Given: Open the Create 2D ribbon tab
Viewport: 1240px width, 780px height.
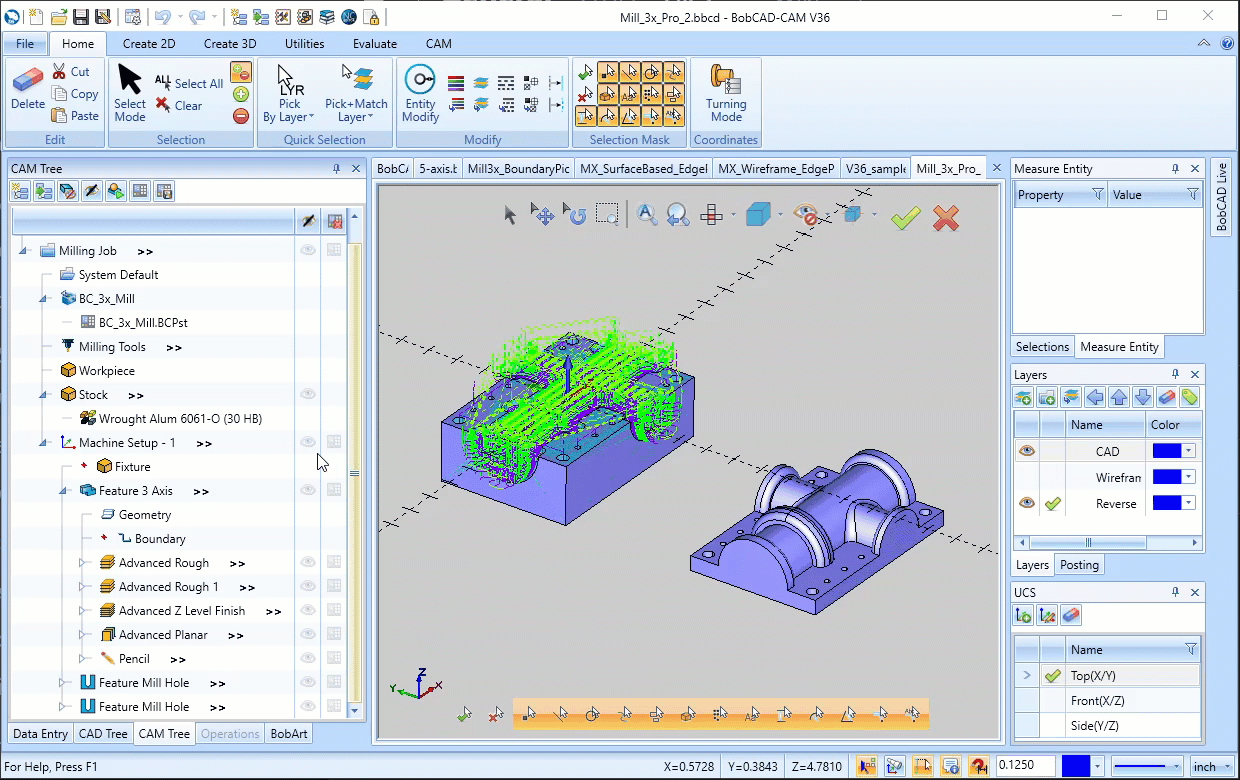Looking at the screenshot, I should (149, 44).
